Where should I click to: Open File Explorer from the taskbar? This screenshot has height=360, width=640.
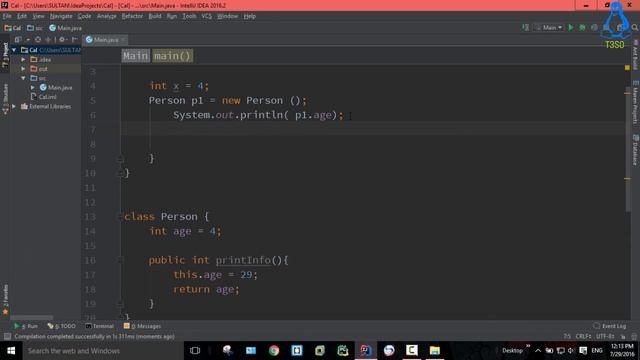click(x=435, y=350)
